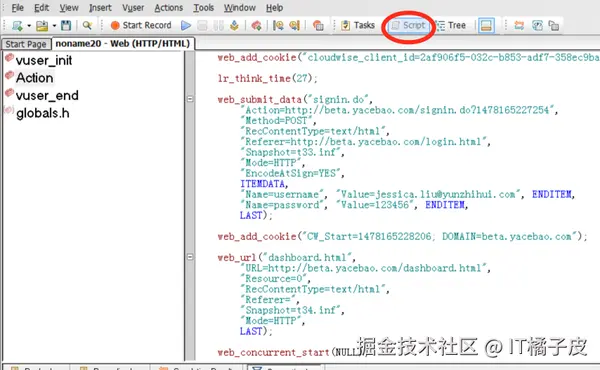Click the web_concurrent_start line
Image resolution: width=600 pixels, height=370 pixels.
click(290, 352)
